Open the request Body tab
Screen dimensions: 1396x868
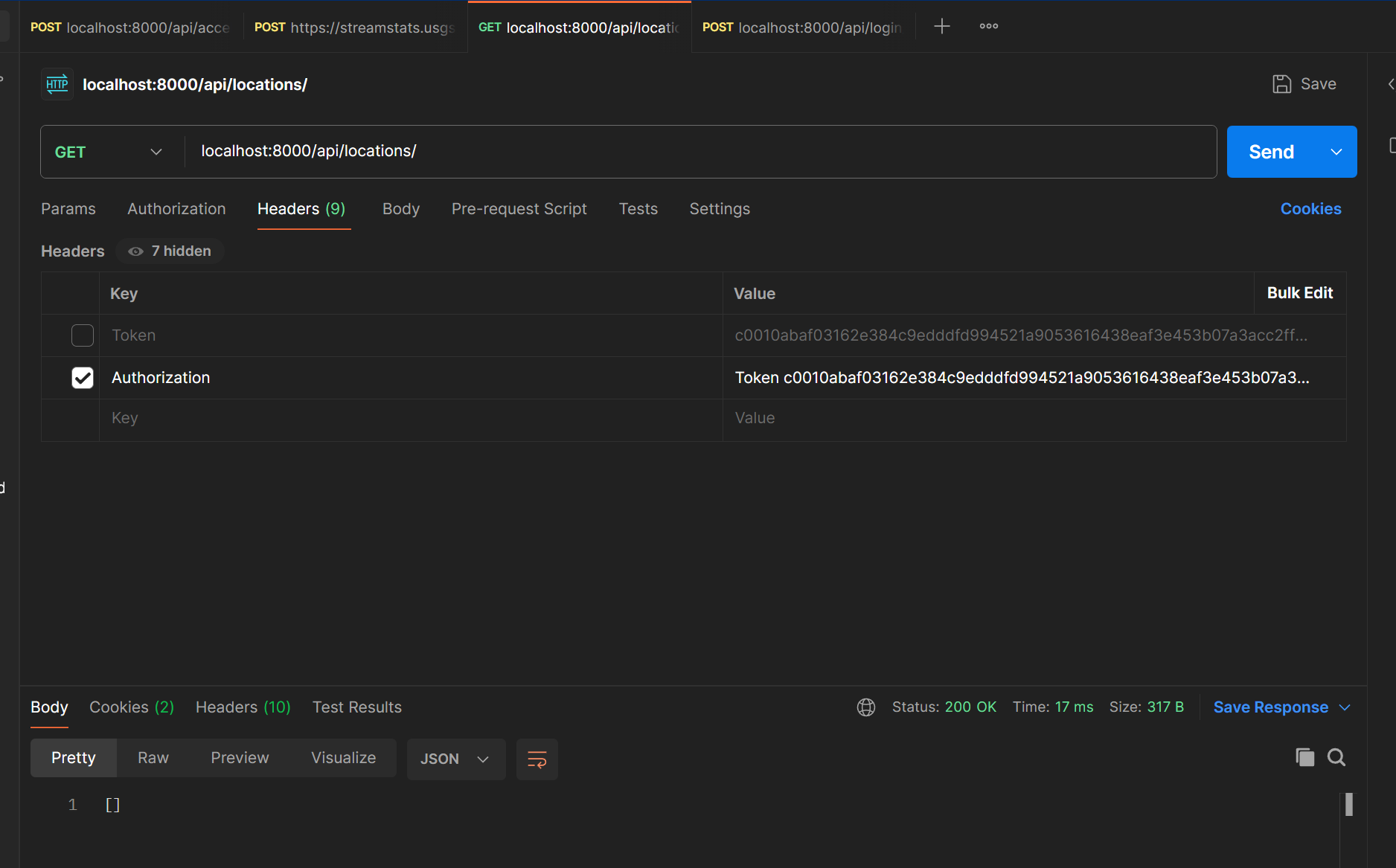tap(401, 209)
